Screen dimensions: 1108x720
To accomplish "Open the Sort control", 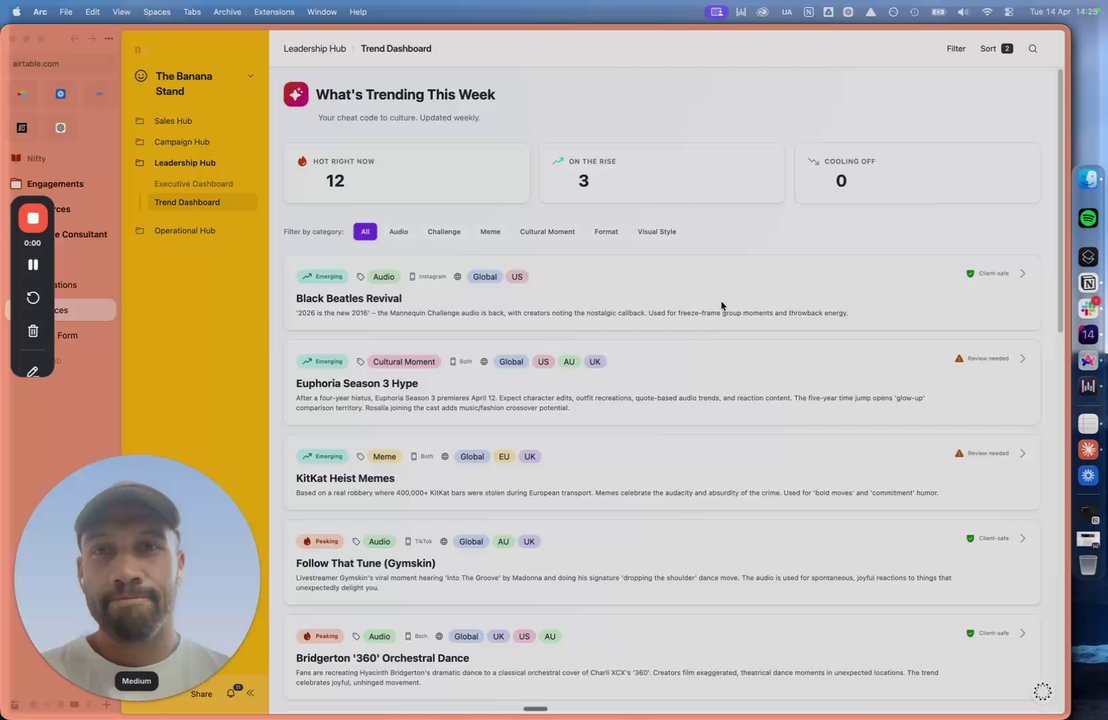I will tap(996, 49).
